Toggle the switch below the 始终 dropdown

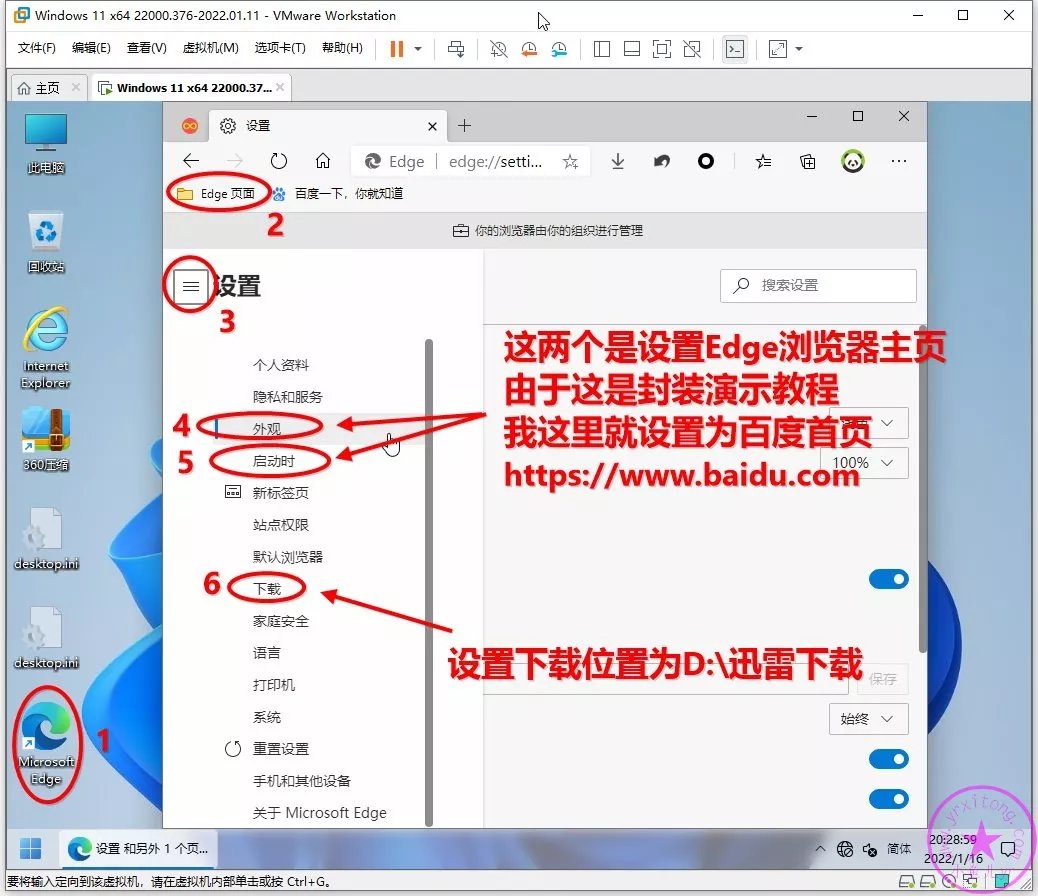[x=888, y=760]
